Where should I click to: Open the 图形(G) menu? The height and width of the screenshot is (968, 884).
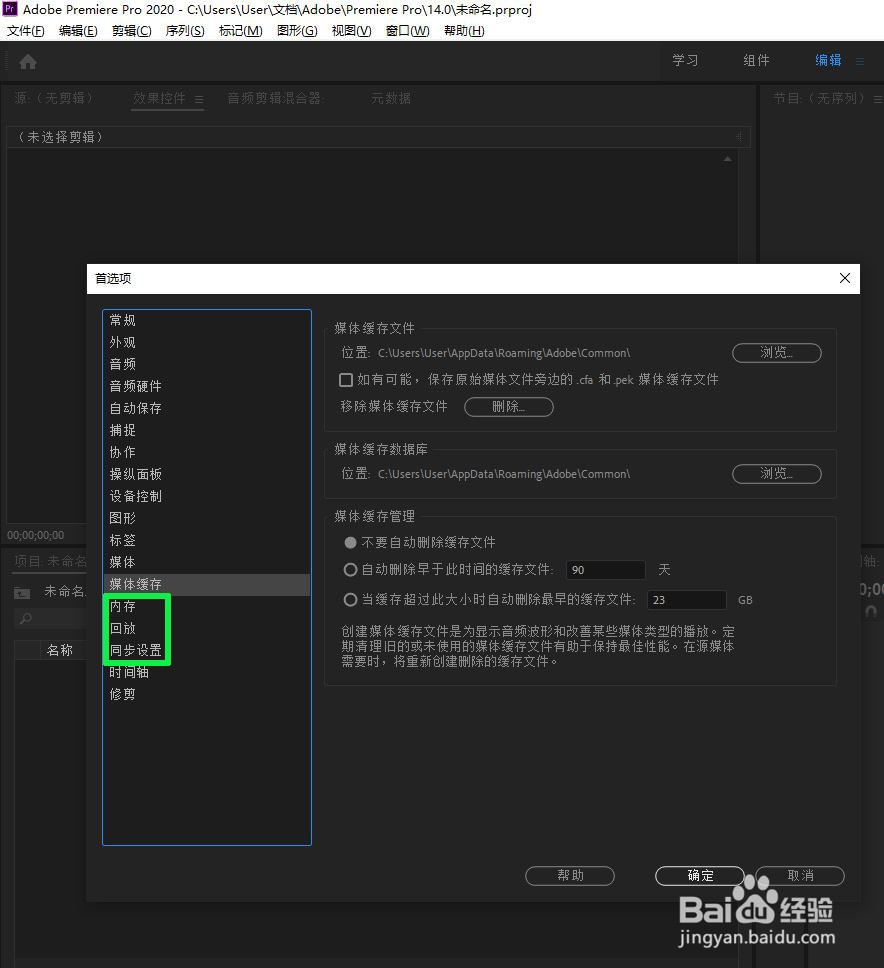(x=297, y=31)
